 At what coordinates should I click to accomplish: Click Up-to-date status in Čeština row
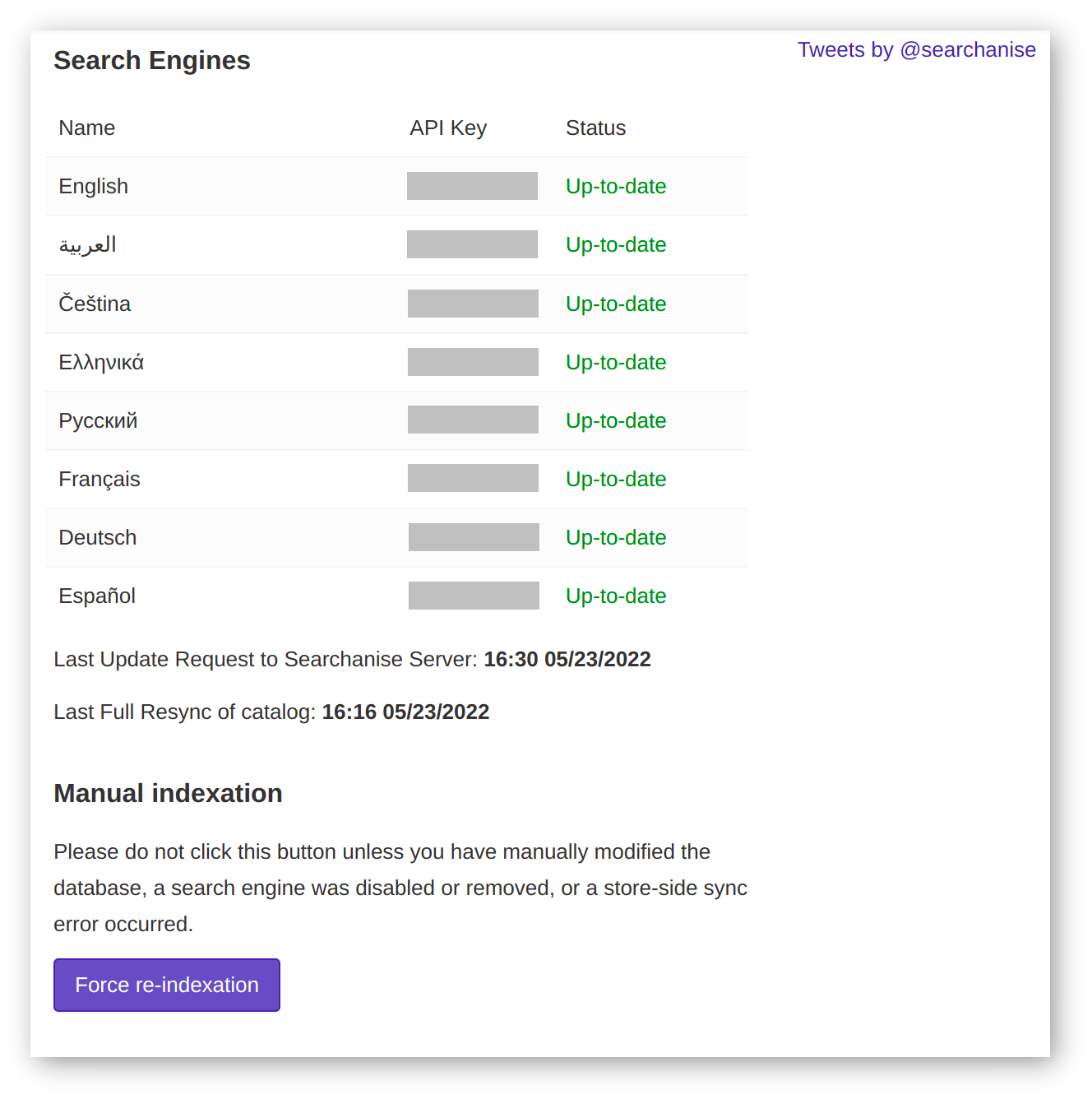pyautogui.click(x=616, y=304)
